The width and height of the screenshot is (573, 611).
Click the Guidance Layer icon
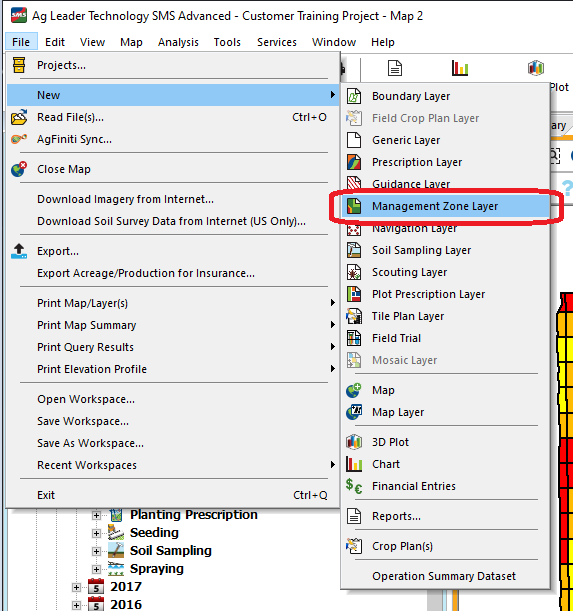click(x=354, y=183)
